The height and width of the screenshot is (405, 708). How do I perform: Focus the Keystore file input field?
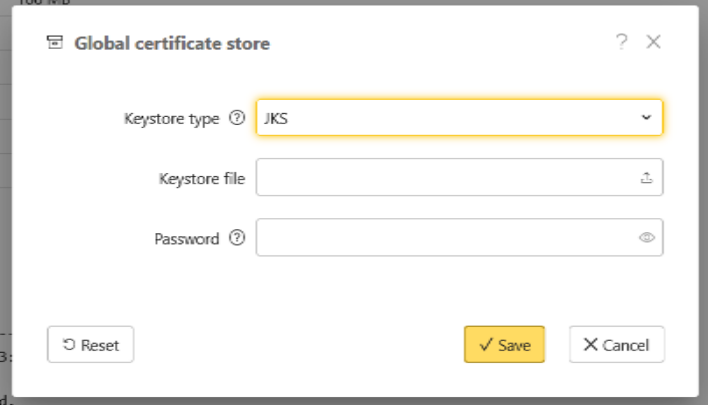pos(445,178)
